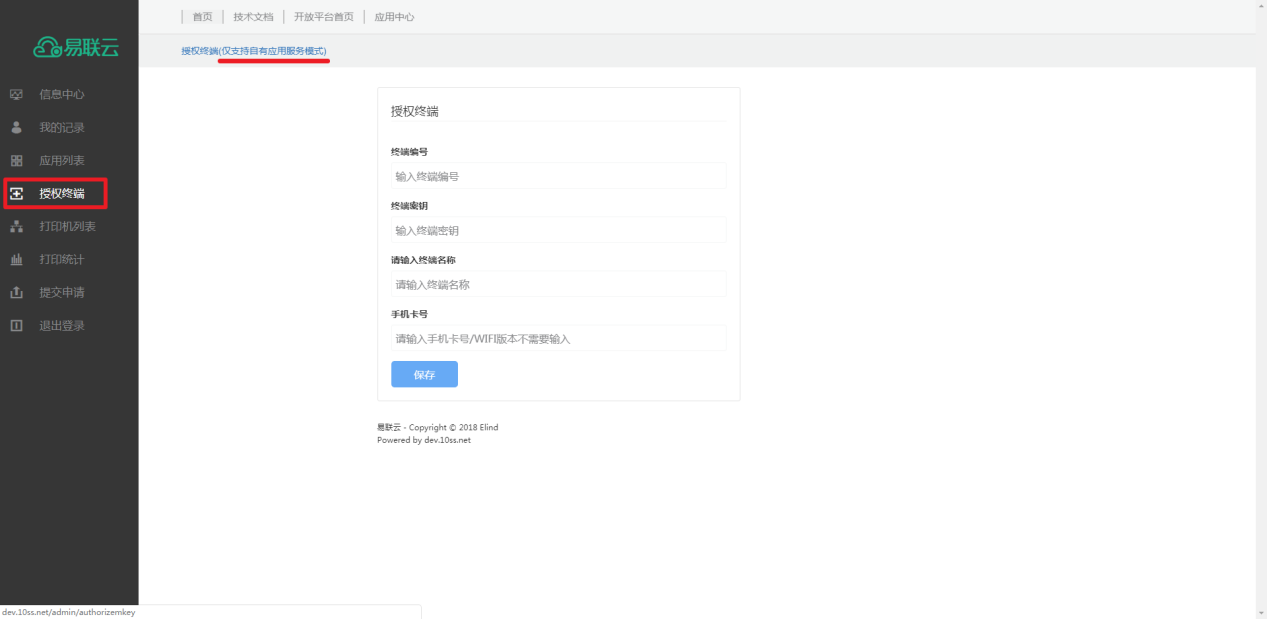
Task: Click the scrollbar down arrow
Action: tap(1261, 612)
